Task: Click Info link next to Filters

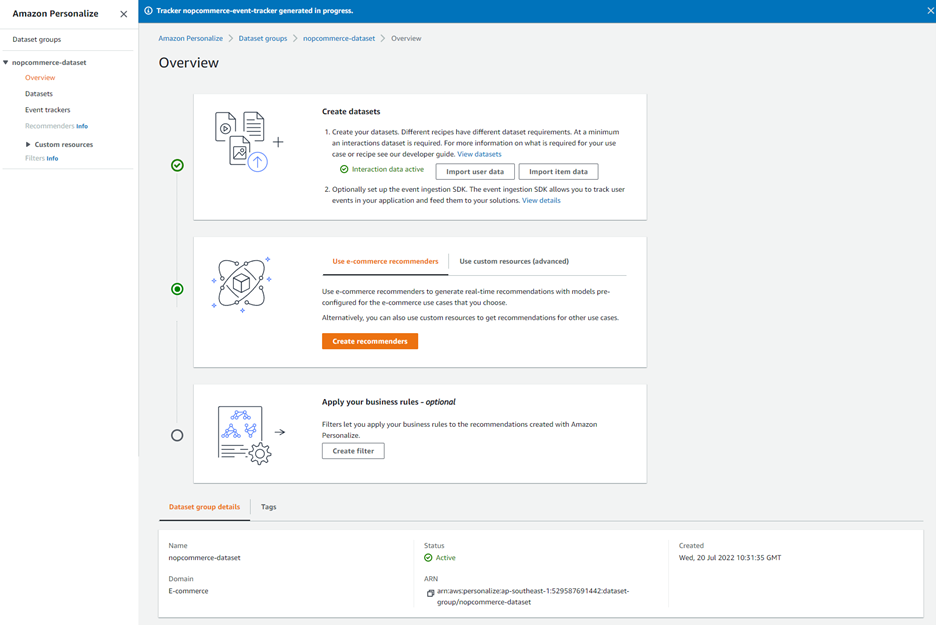Action: (x=53, y=158)
